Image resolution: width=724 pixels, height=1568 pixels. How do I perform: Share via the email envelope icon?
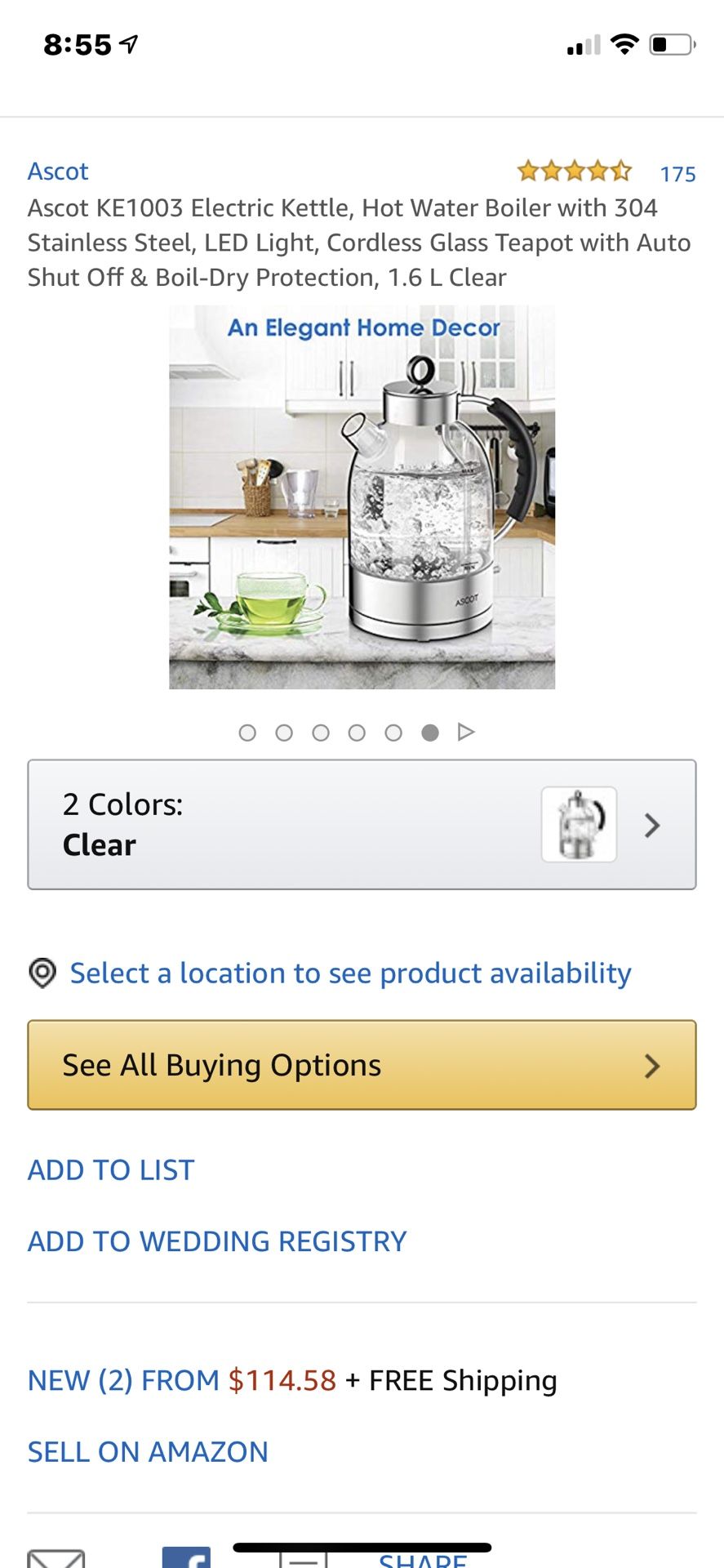56,1557
